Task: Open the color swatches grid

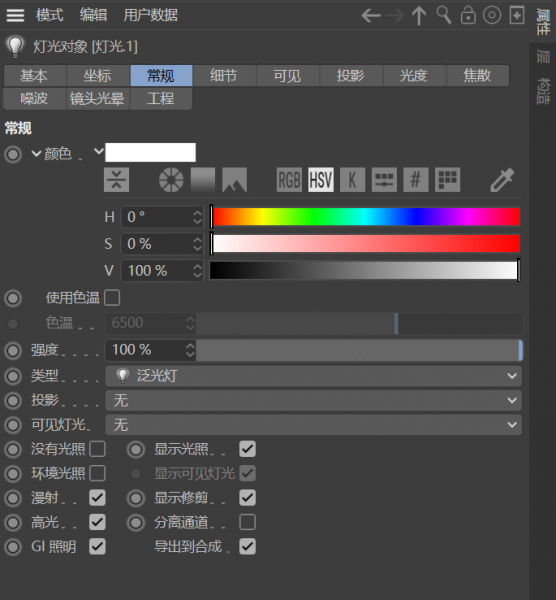Action: (x=447, y=180)
